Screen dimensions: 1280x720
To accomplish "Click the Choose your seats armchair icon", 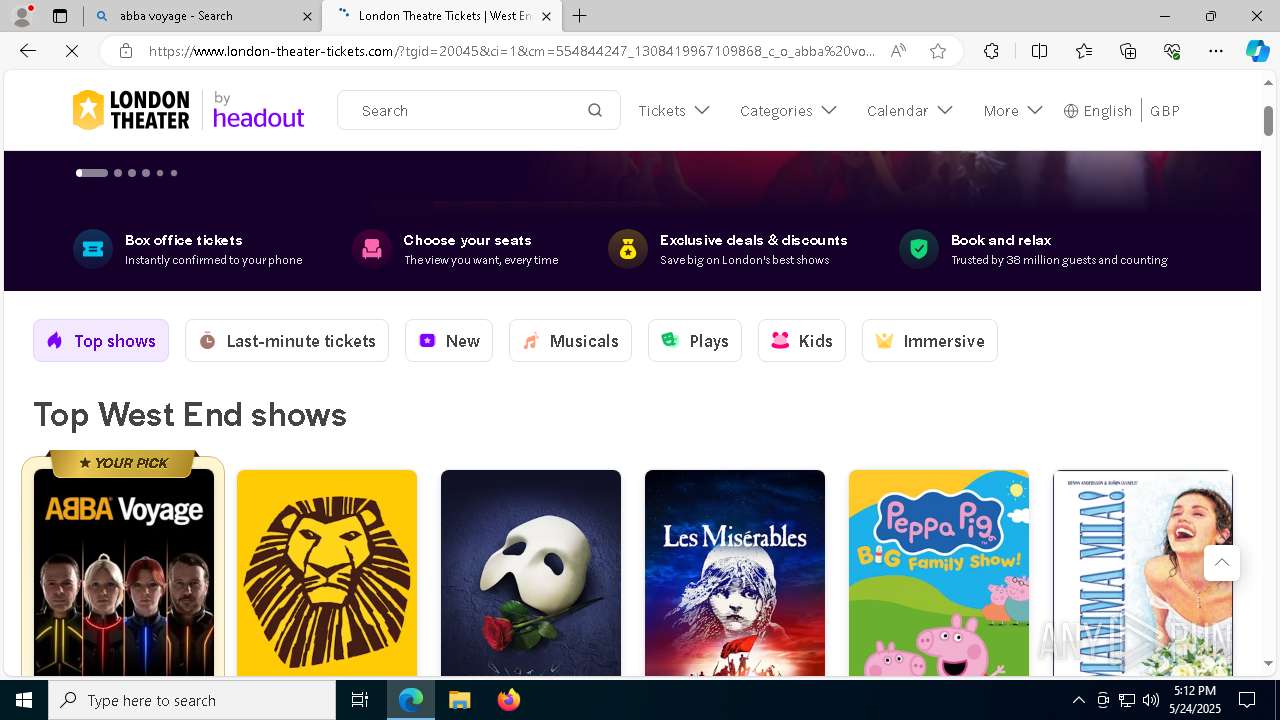I will coord(372,249).
